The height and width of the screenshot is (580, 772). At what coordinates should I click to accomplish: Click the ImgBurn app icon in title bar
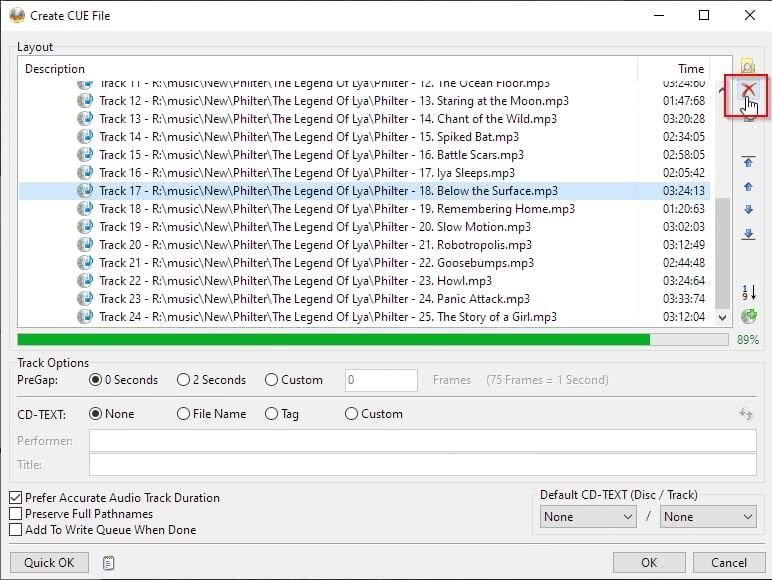point(17,15)
